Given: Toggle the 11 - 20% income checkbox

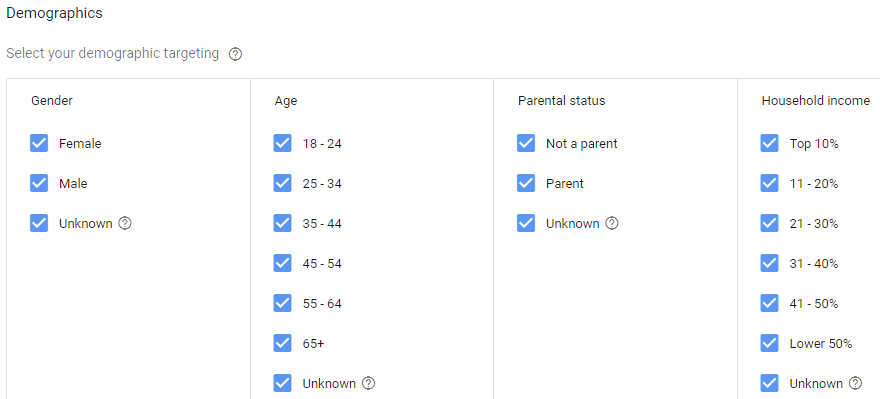Looking at the screenshot, I should tap(769, 184).
